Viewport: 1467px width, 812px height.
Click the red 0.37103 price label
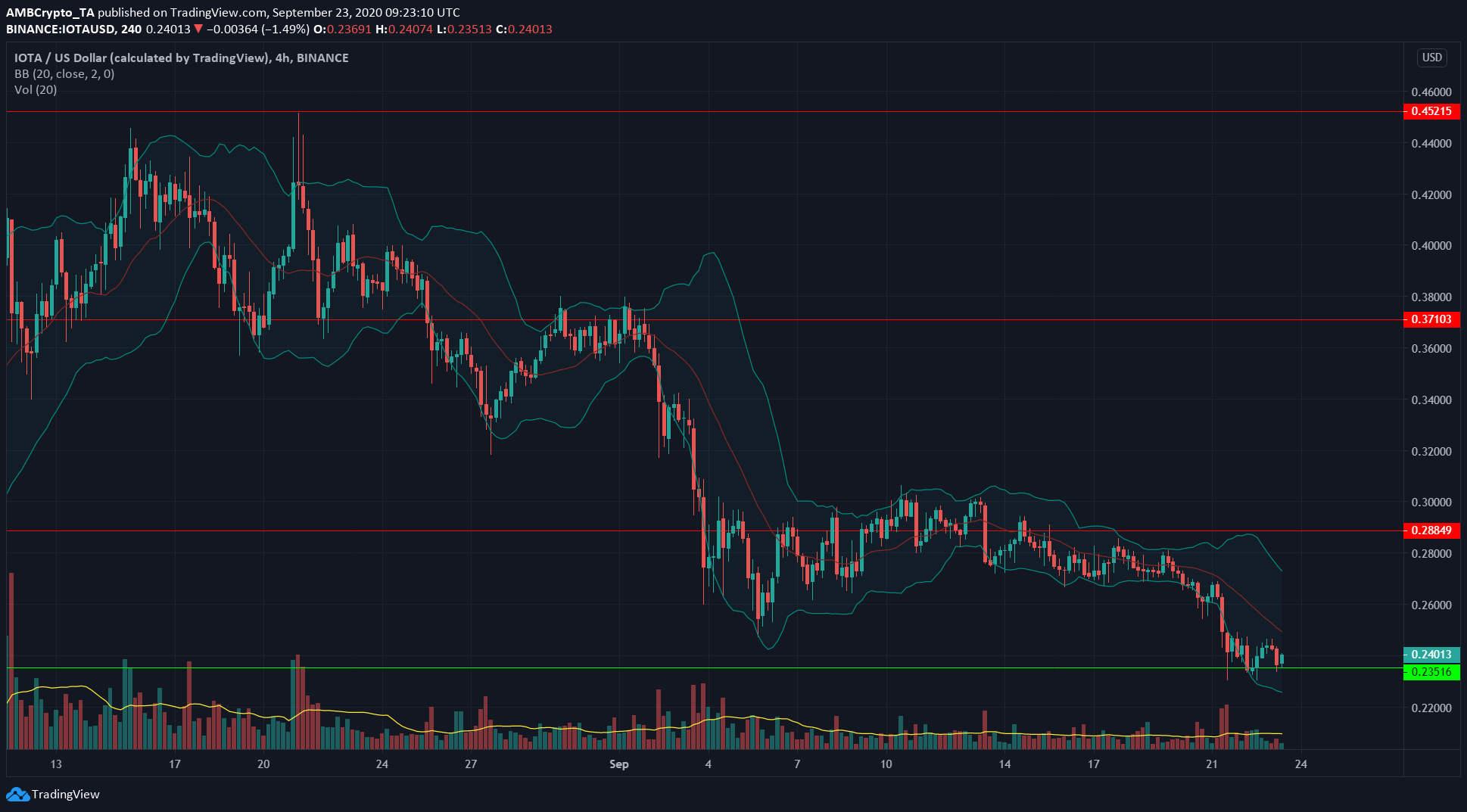[1431, 319]
